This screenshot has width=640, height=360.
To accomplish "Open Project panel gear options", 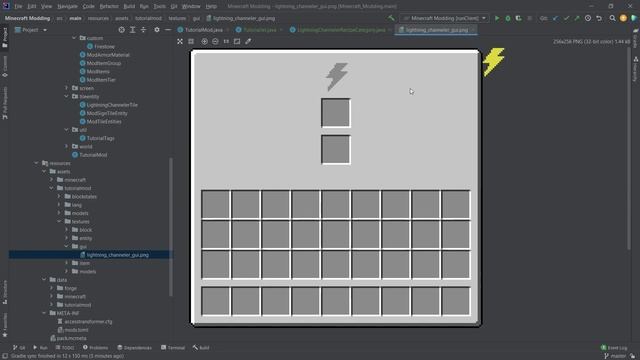I will 157,30.
